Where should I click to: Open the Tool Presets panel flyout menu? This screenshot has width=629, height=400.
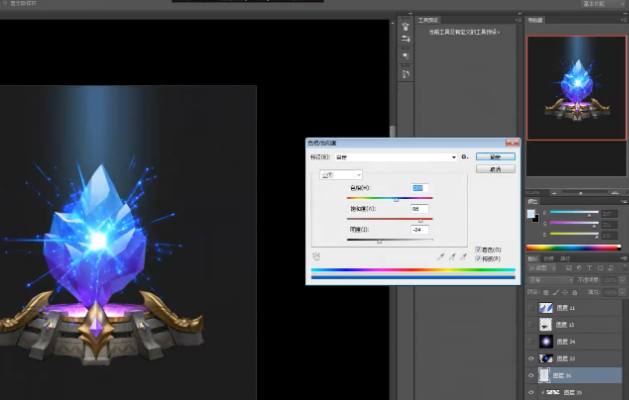(518, 20)
